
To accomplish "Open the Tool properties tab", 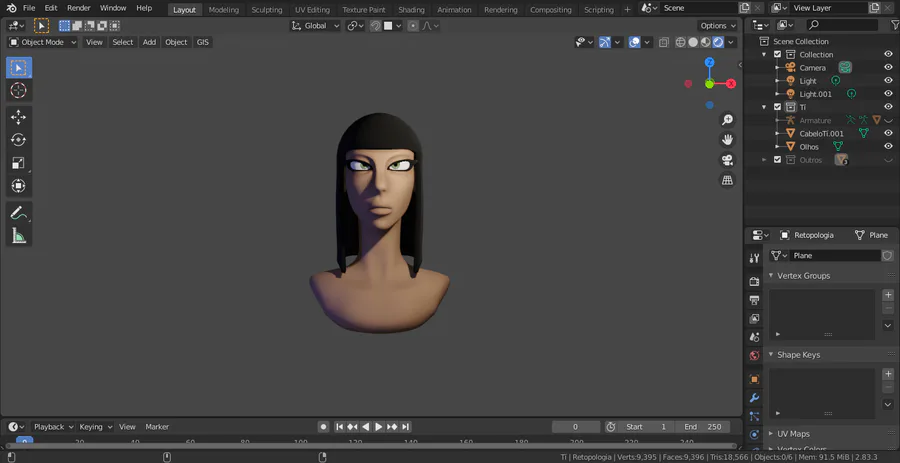I will click(x=754, y=259).
